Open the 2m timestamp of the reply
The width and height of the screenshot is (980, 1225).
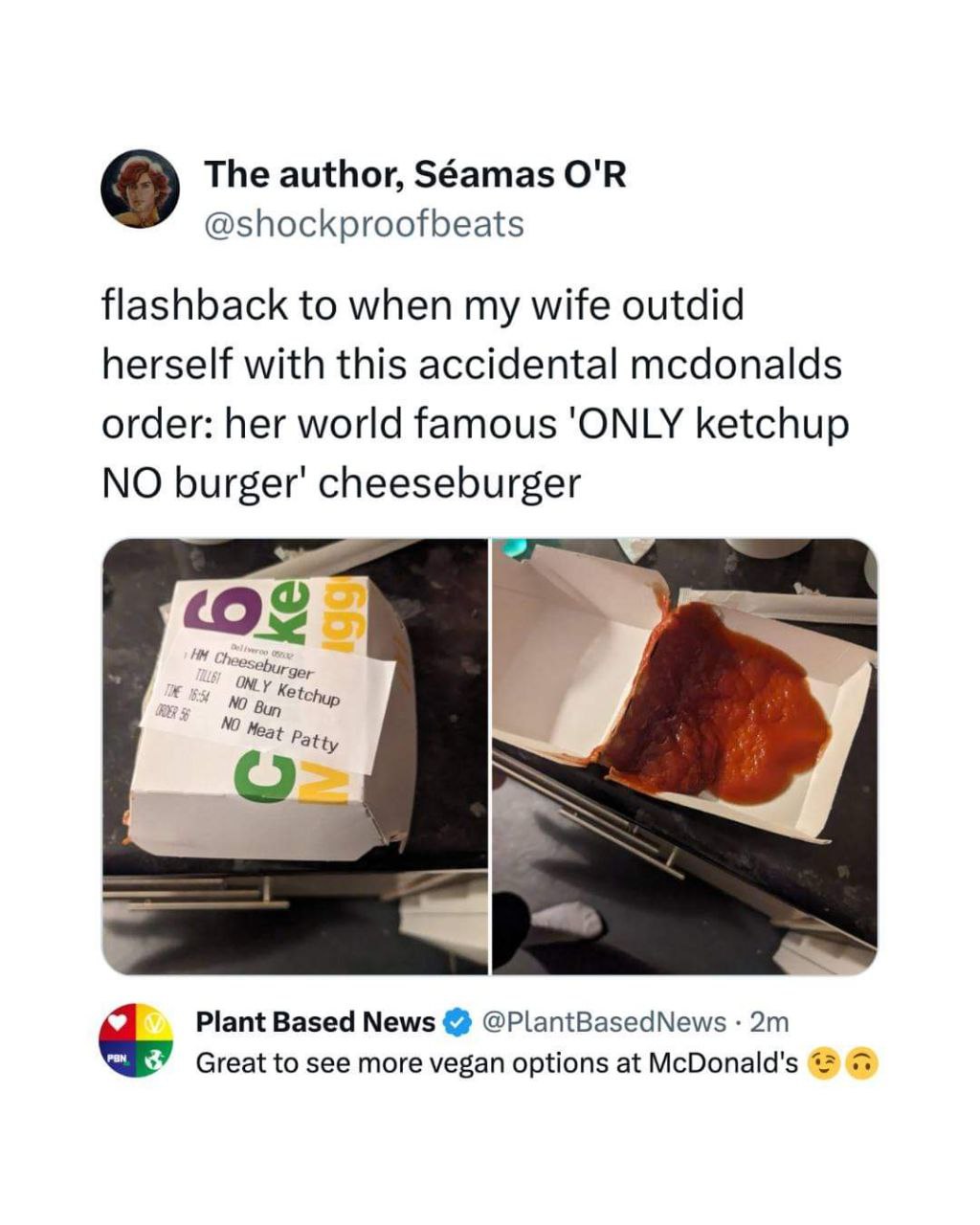(x=771, y=1023)
